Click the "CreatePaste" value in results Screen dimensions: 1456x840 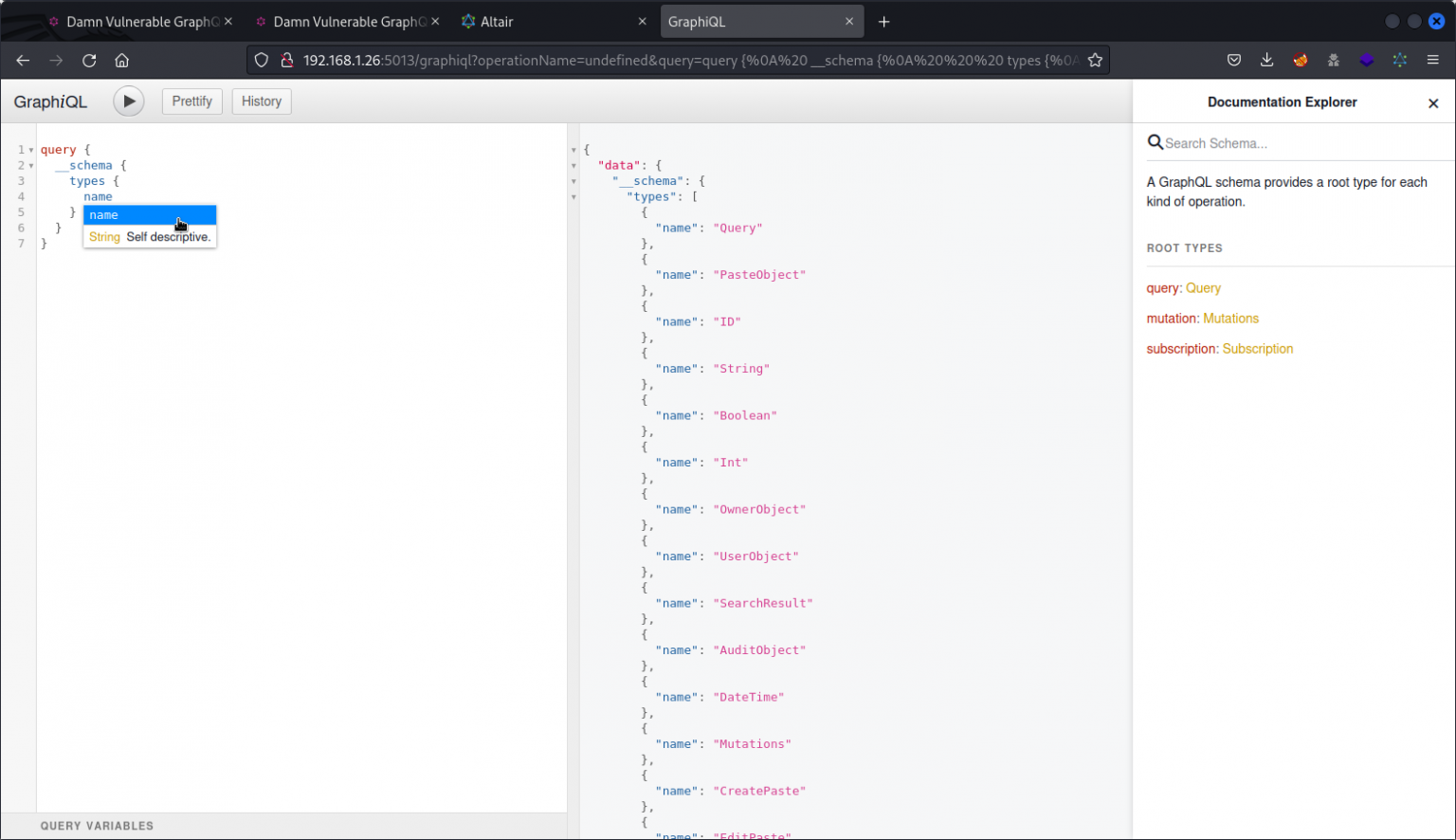tap(759, 791)
